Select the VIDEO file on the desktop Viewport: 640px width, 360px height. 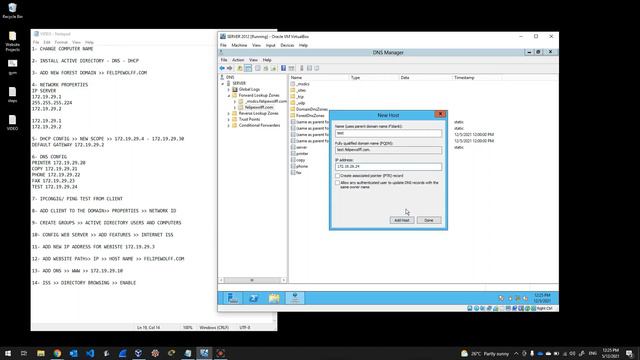point(13,122)
